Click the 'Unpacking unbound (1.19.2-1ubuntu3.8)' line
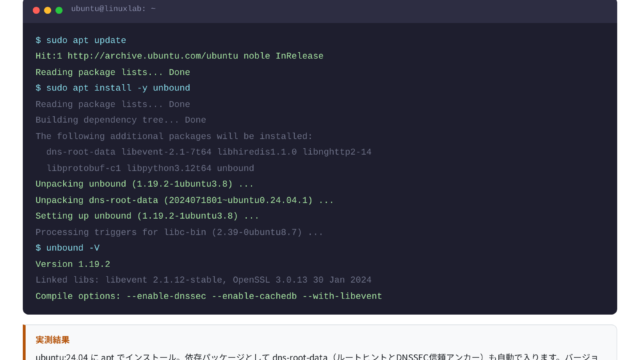 [144, 184]
